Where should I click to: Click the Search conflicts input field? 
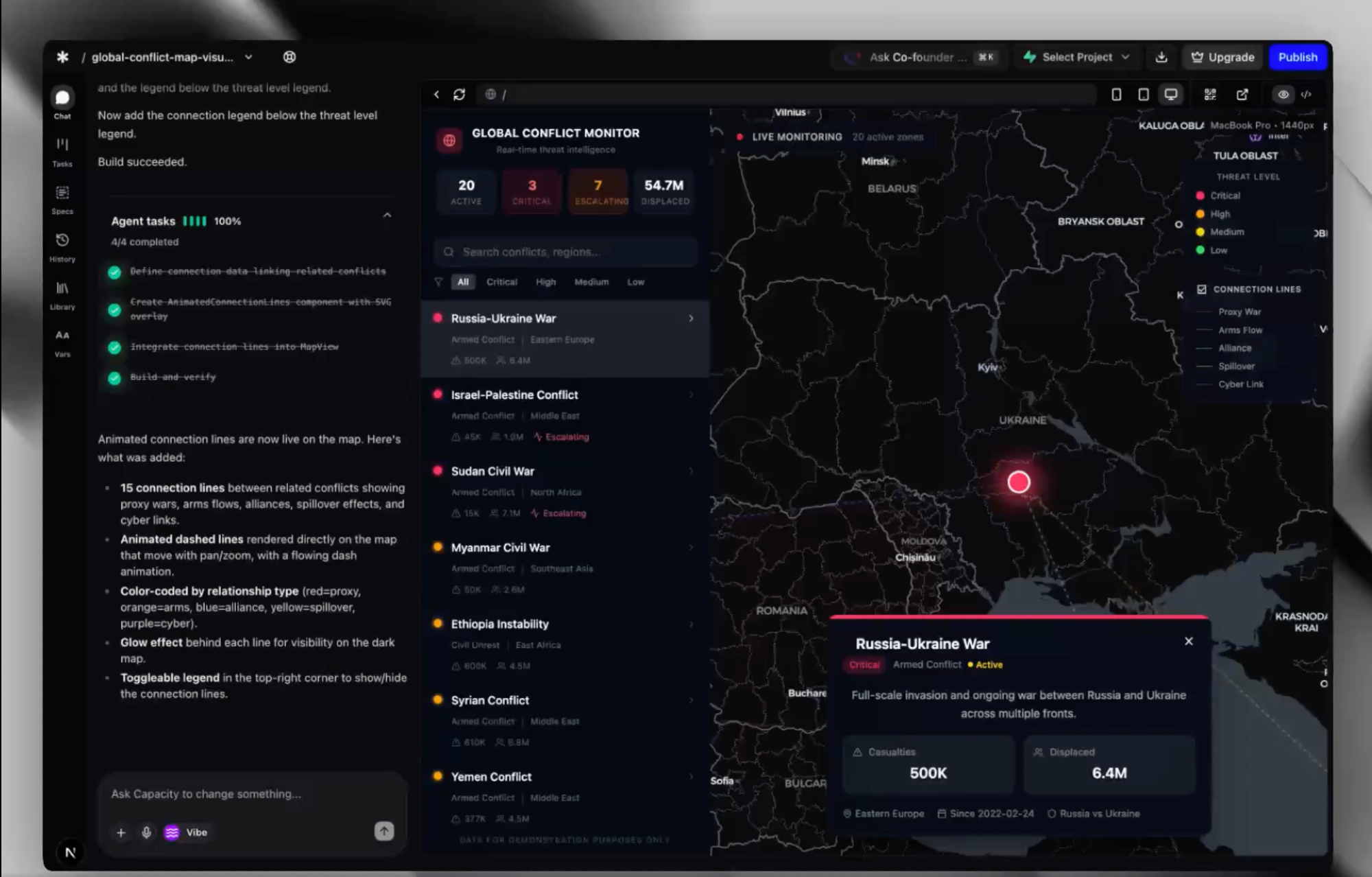[x=566, y=252]
